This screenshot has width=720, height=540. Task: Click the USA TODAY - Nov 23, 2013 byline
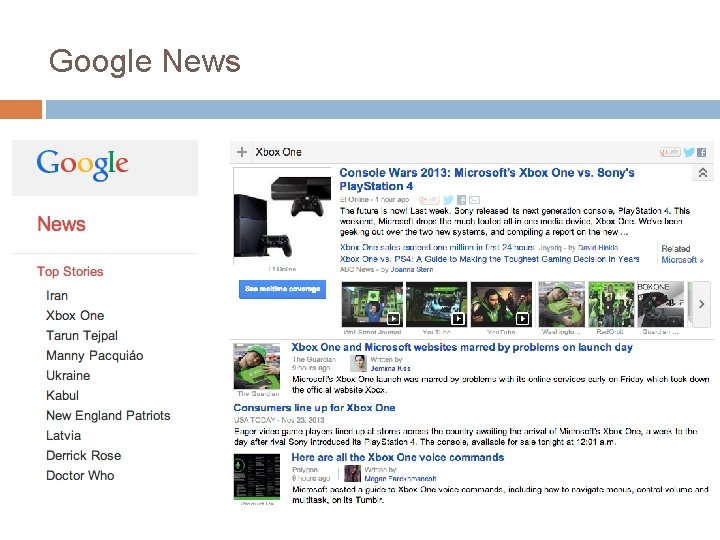tap(279, 420)
